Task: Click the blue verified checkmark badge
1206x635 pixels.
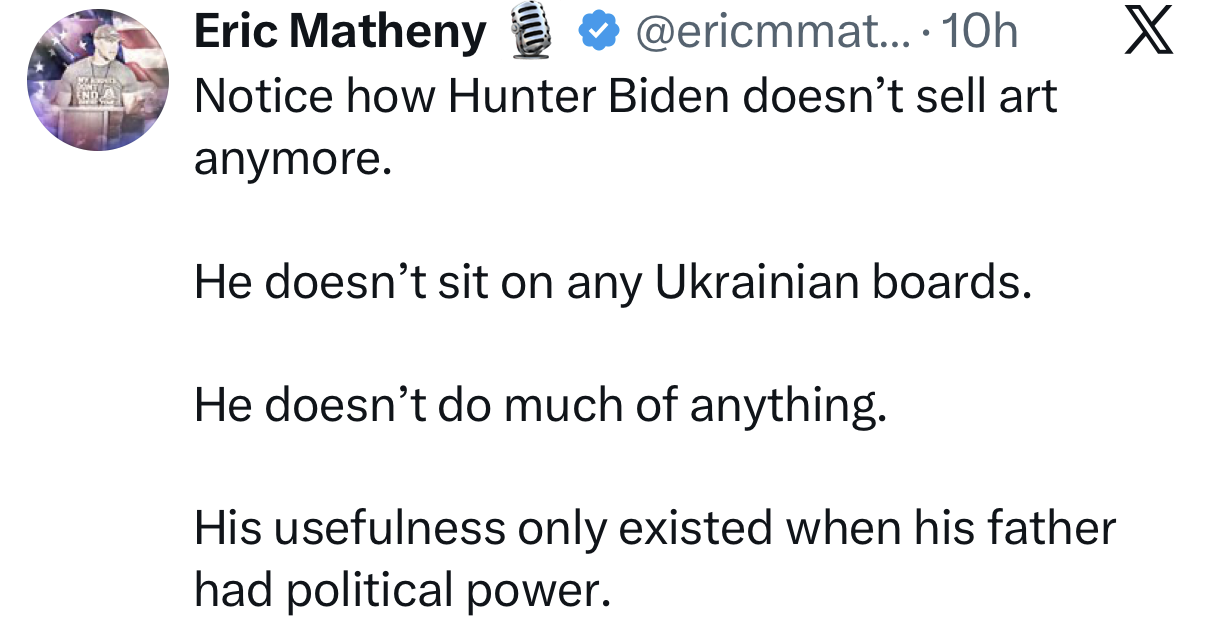Action: click(x=598, y=34)
